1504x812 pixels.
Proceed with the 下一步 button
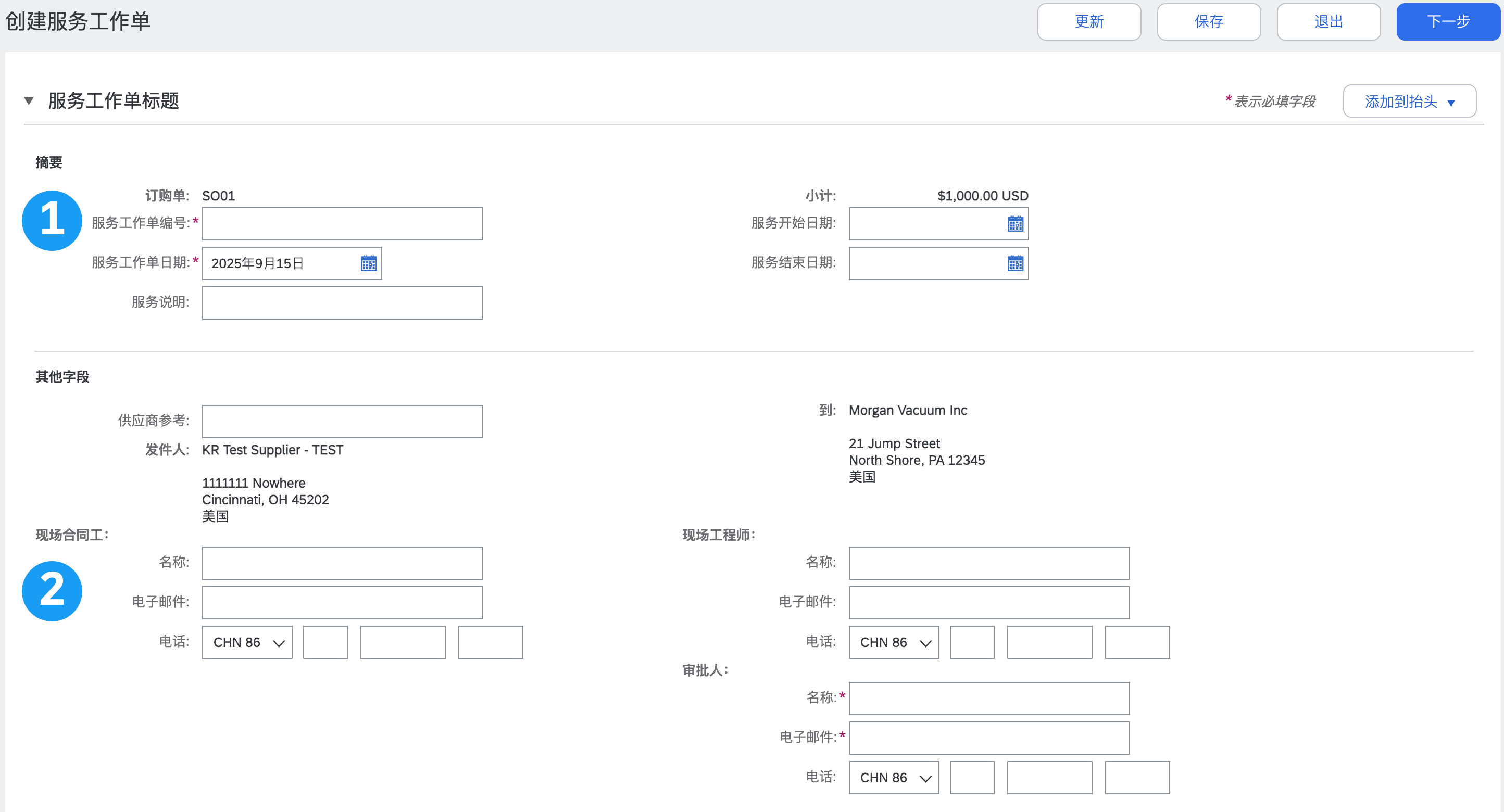(1447, 21)
